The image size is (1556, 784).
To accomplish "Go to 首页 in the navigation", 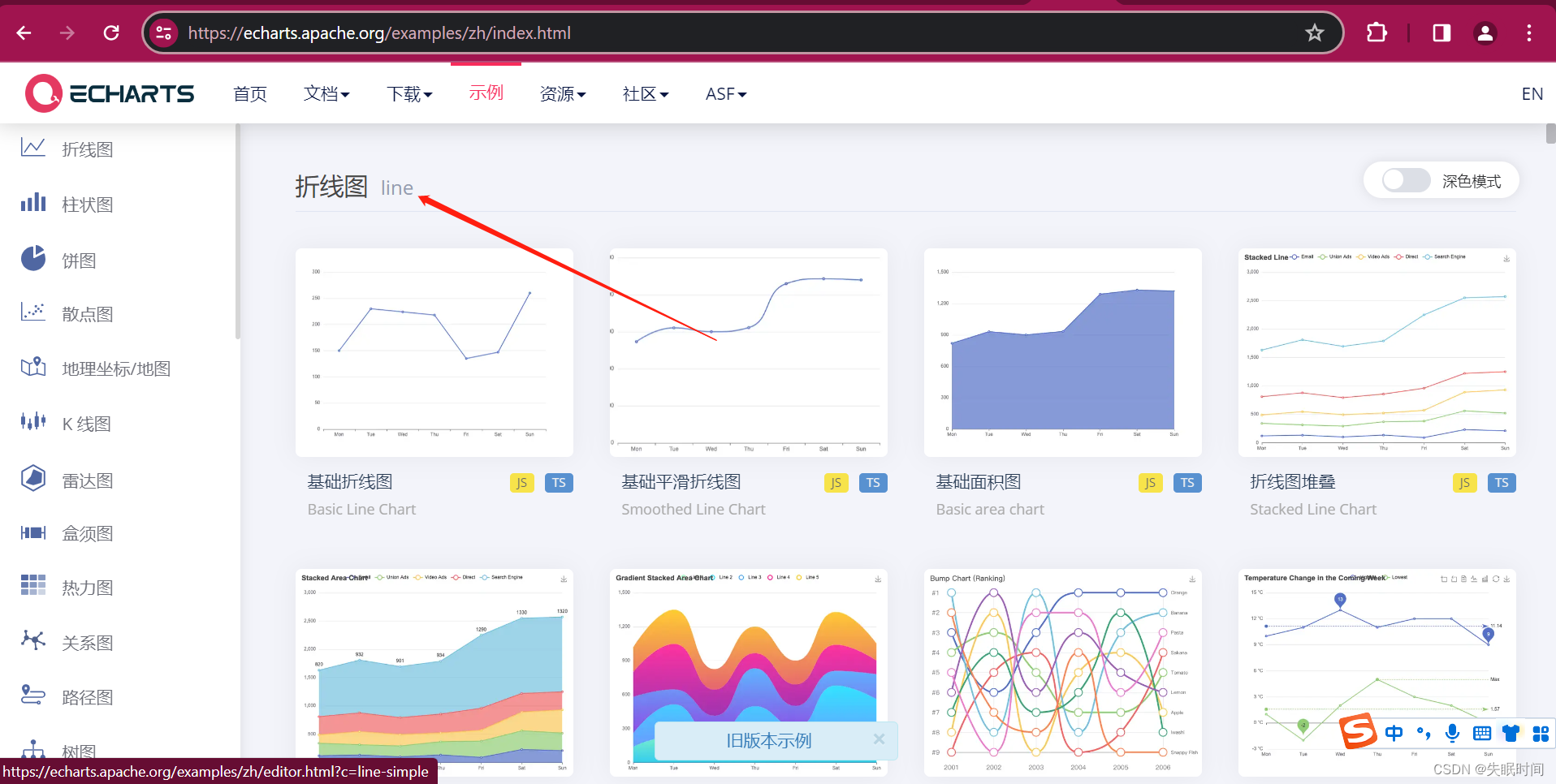I will pyautogui.click(x=250, y=94).
